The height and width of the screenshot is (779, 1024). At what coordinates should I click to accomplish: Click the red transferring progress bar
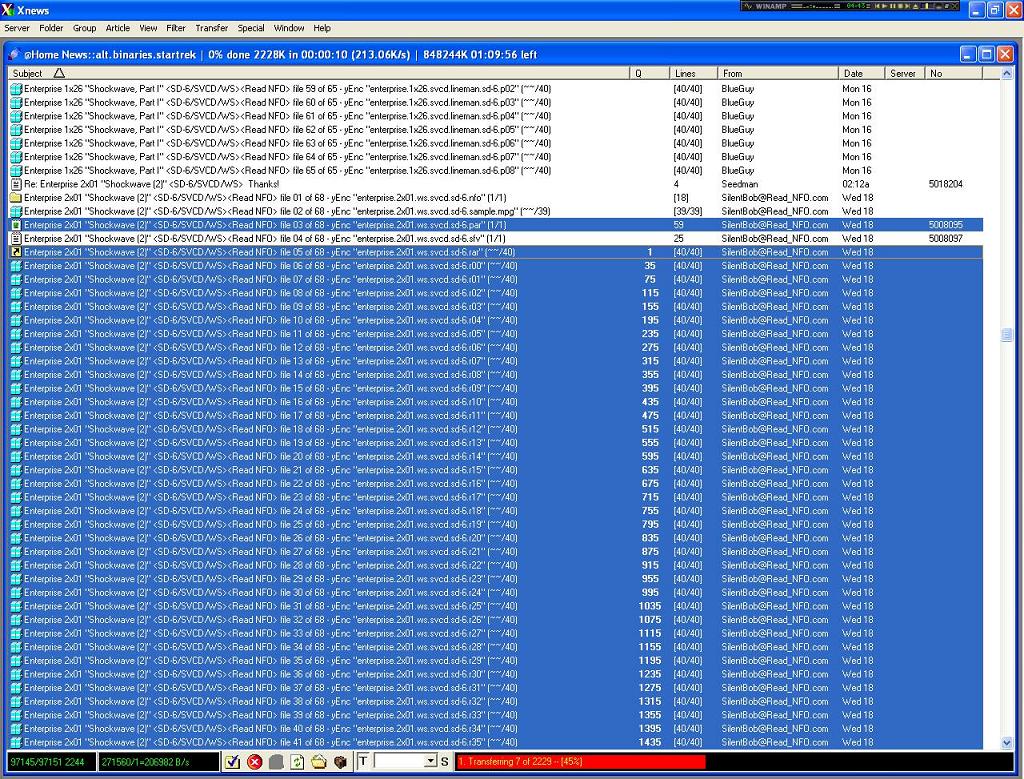(581, 761)
